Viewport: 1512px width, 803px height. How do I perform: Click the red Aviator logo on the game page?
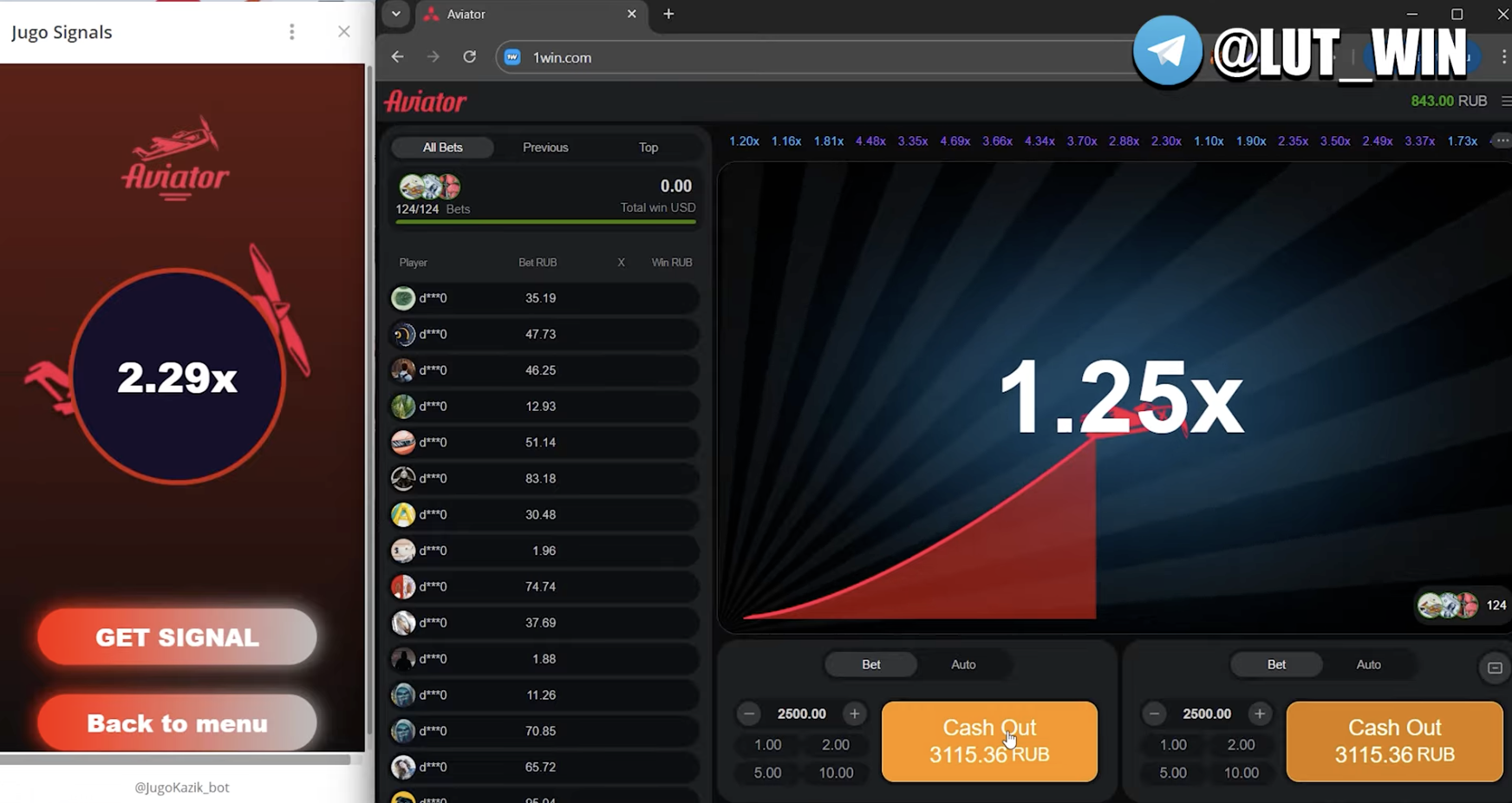coord(426,101)
